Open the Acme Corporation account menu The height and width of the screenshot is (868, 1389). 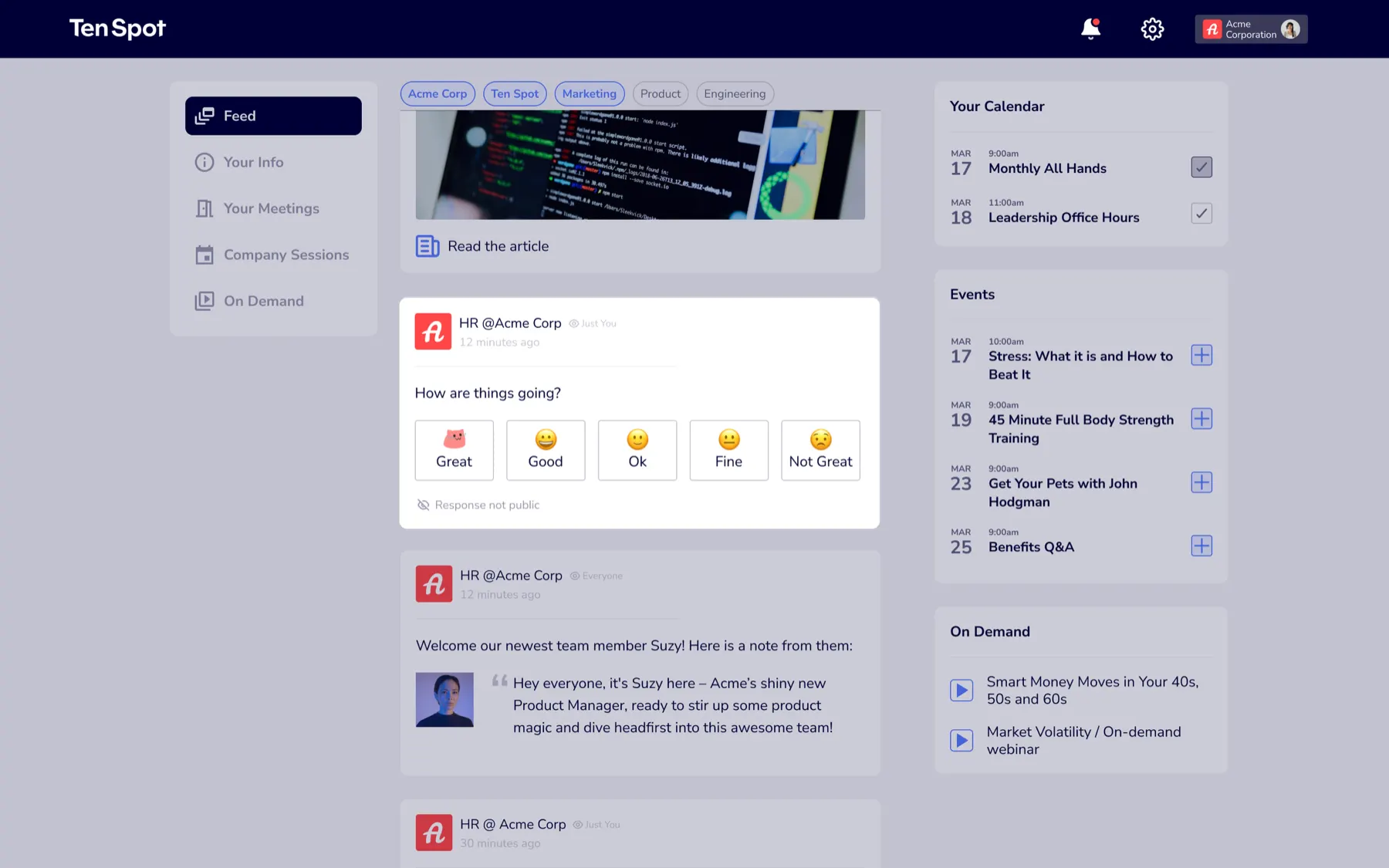coord(1251,29)
